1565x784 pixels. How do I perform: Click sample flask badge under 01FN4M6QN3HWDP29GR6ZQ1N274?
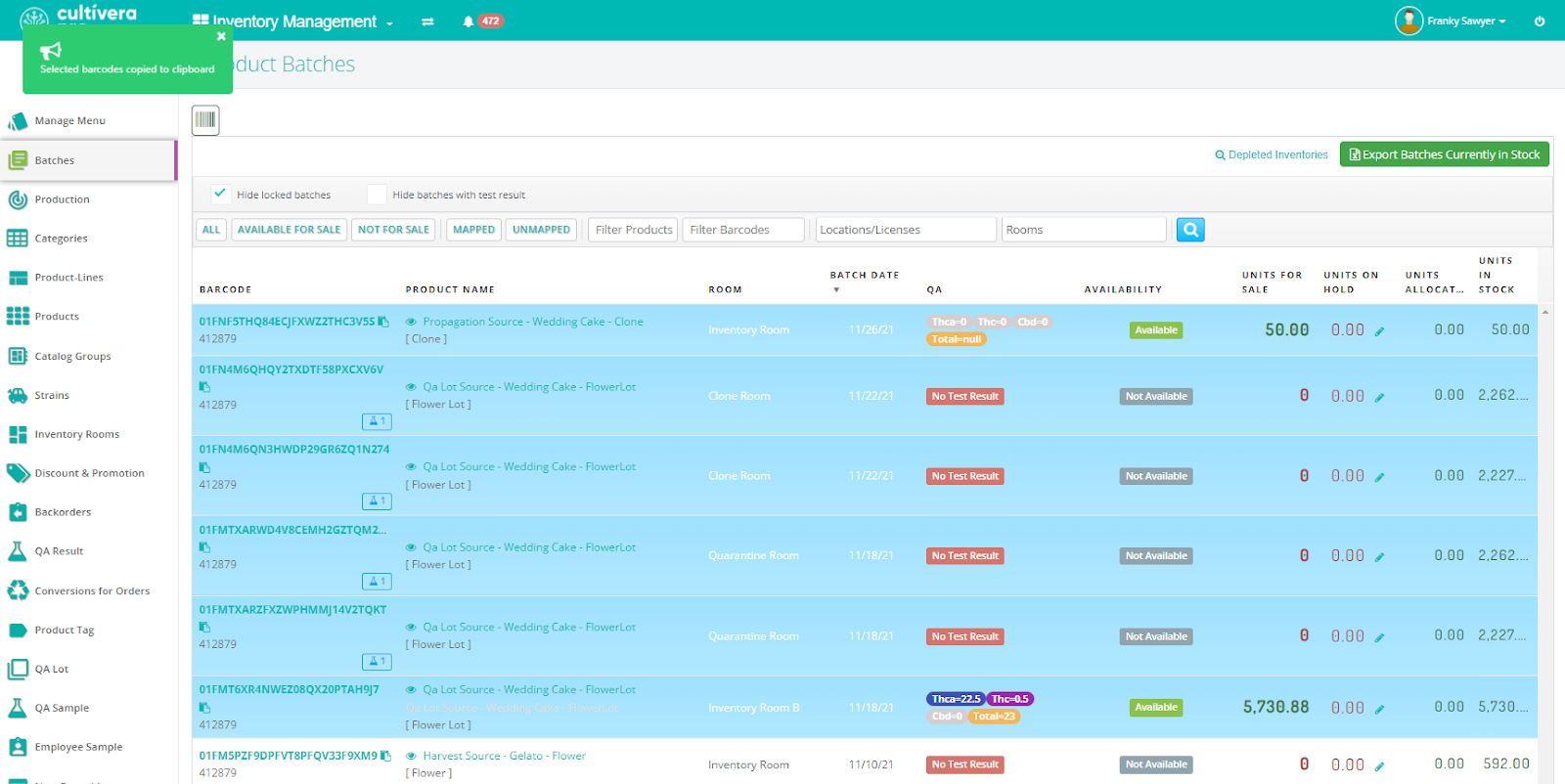pyautogui.click(x=377, y=501)
